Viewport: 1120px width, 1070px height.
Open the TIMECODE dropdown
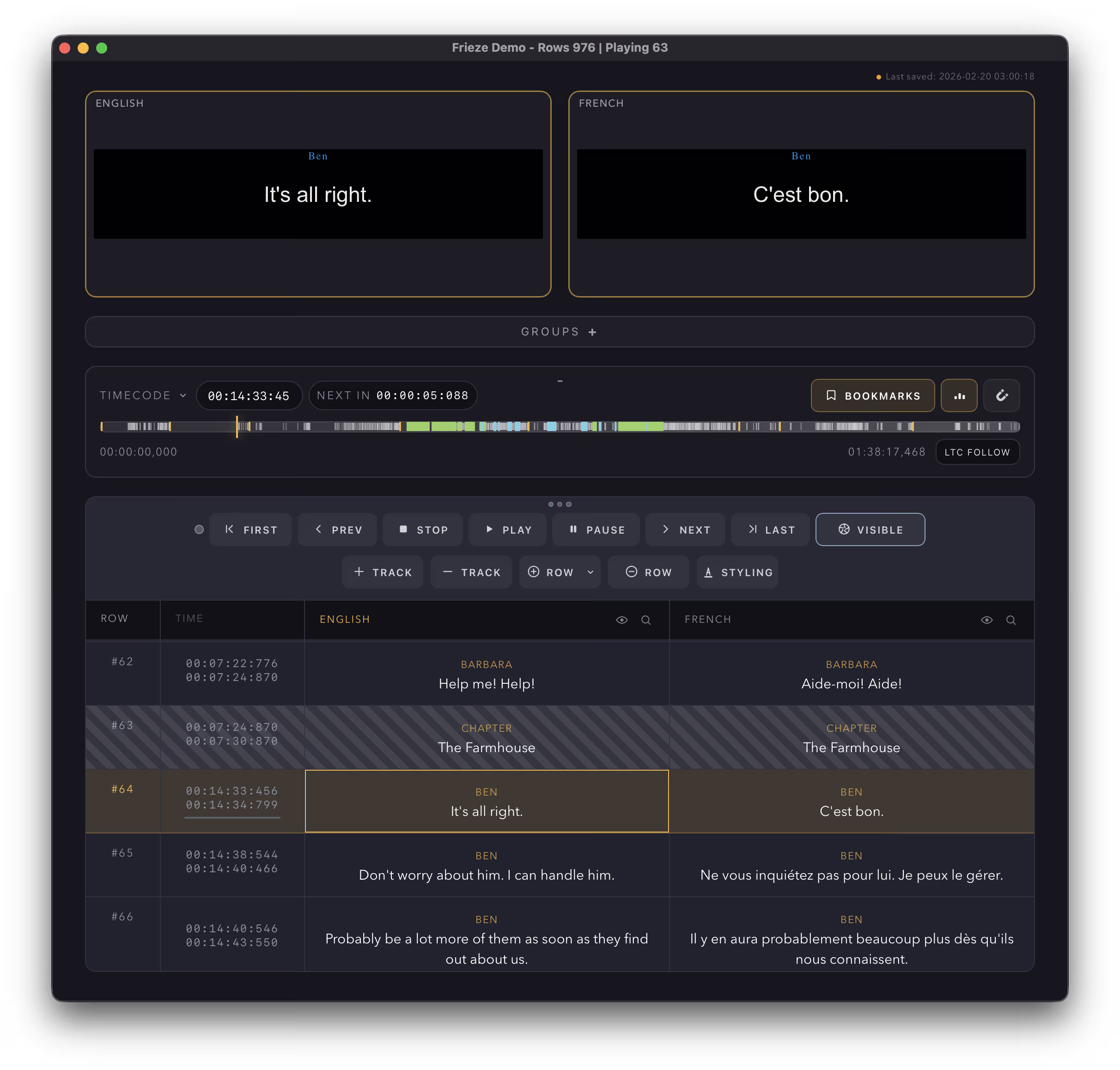[x=143, y=395]
